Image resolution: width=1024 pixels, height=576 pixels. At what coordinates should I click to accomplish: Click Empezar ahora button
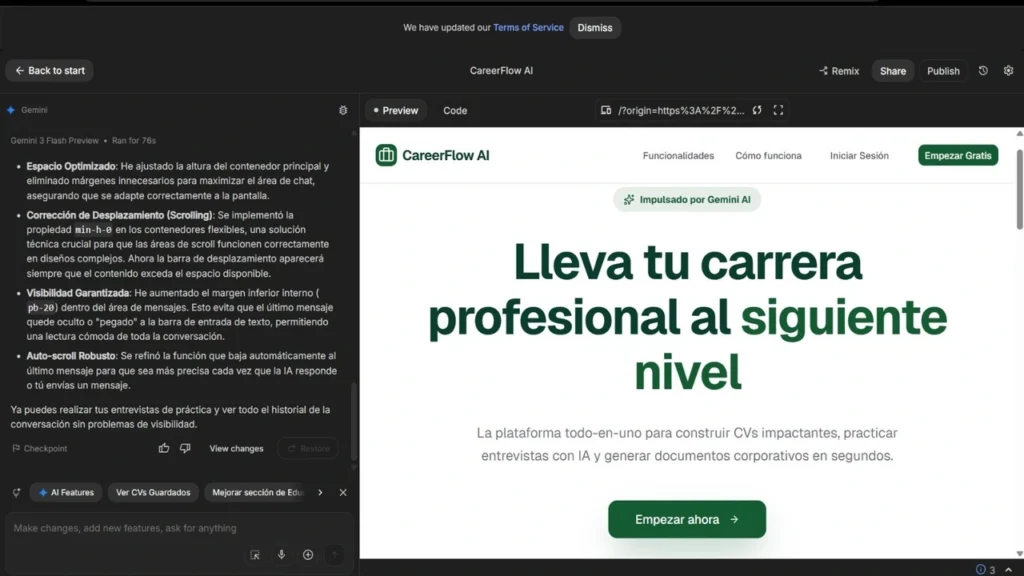[x=686, y=519]
